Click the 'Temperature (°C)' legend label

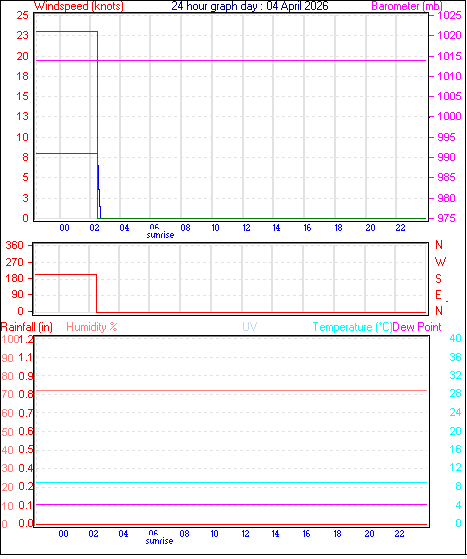click(x=352, y=327)
